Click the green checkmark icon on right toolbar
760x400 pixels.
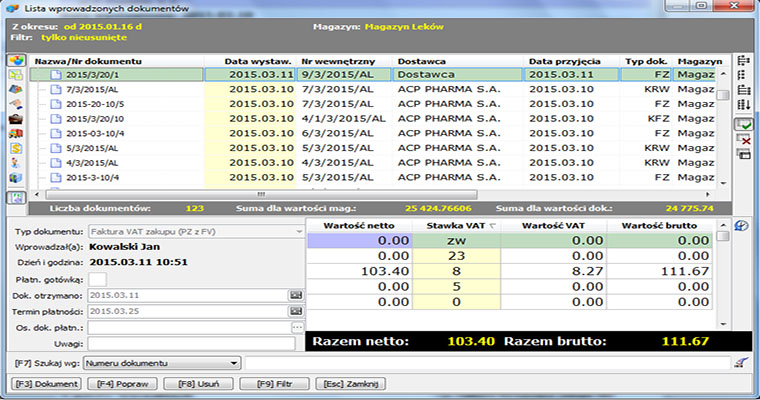[x=744, y=125]
